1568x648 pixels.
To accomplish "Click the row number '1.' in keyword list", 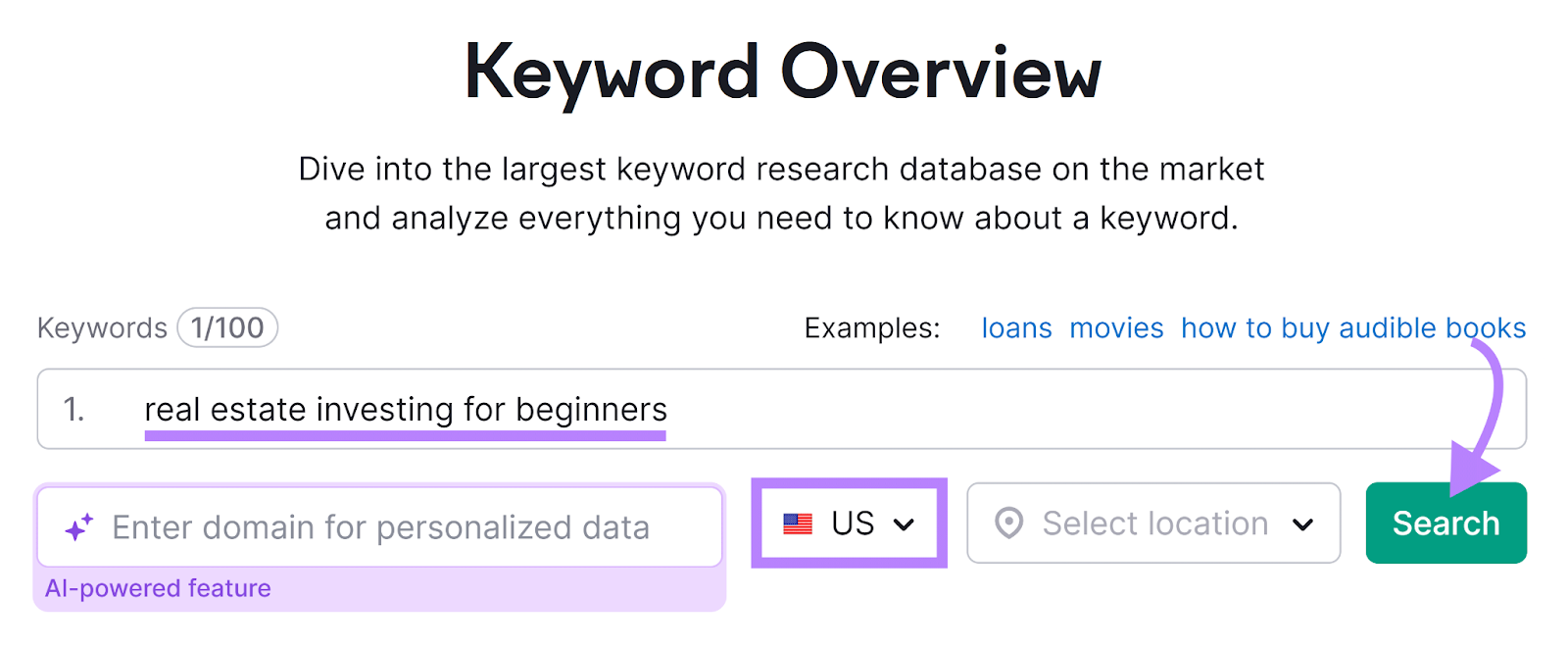I will (73, 409).
